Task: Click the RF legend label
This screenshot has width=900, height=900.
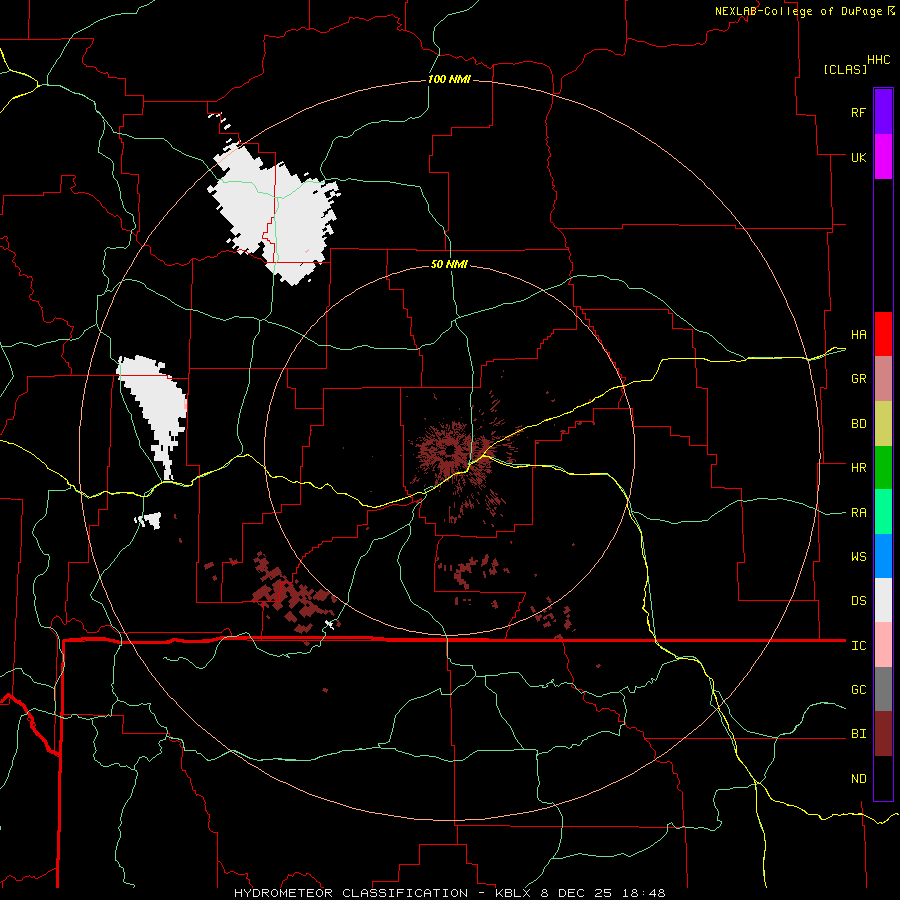Action: [858, 112]
